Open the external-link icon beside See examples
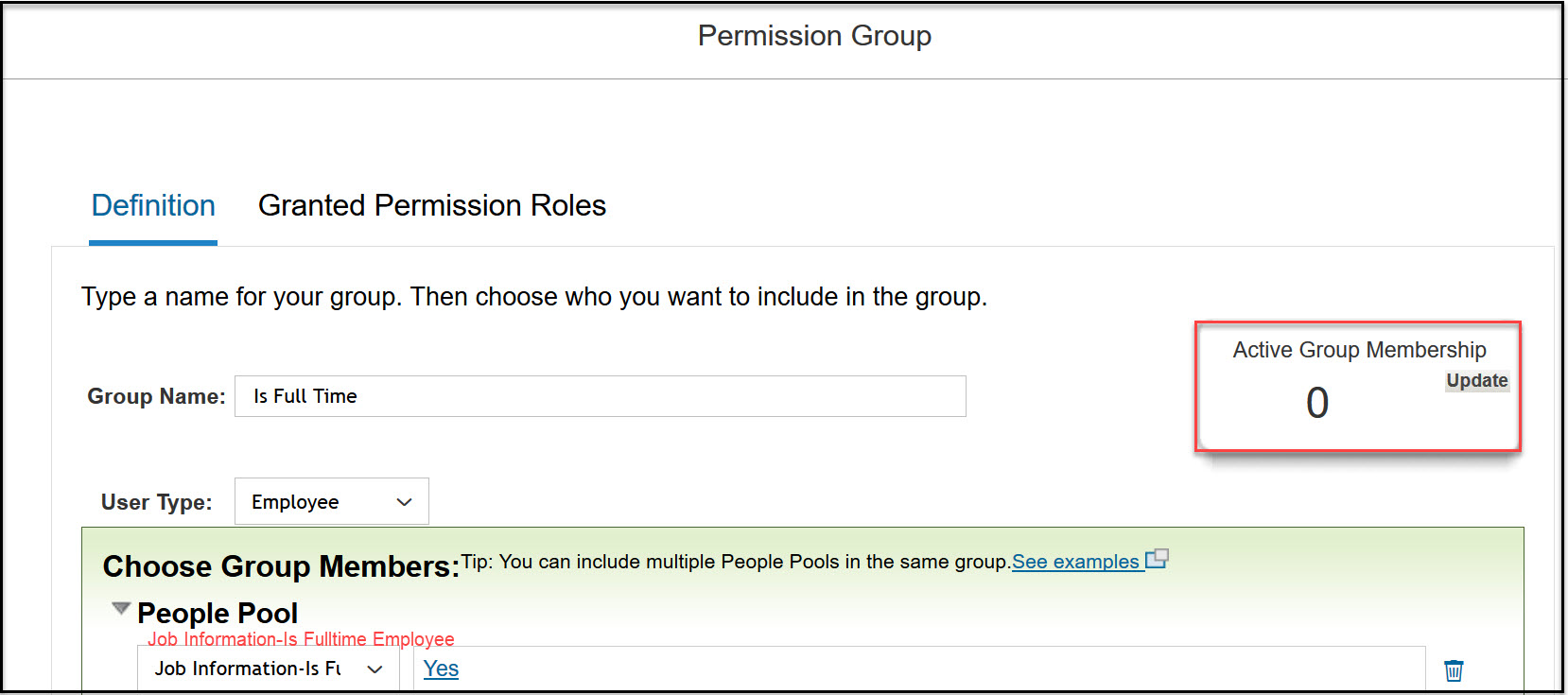 pyautogui.click(x=1158, y=559)
